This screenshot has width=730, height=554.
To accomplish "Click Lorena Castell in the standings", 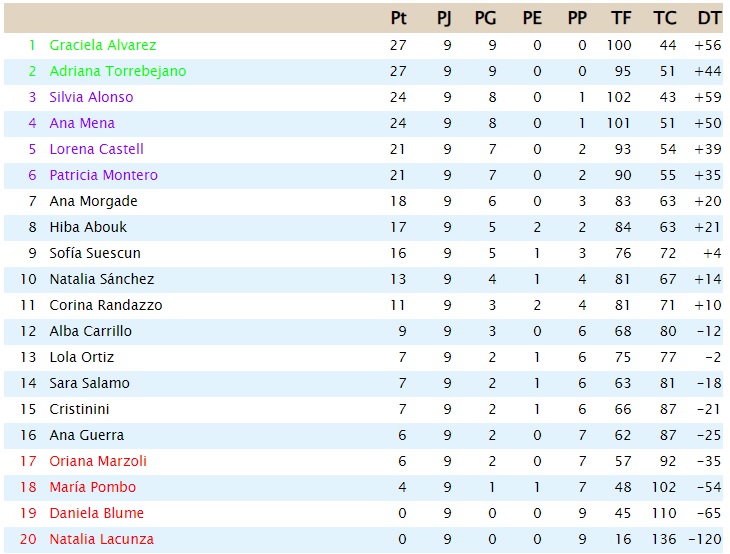I will click(96, 149).
